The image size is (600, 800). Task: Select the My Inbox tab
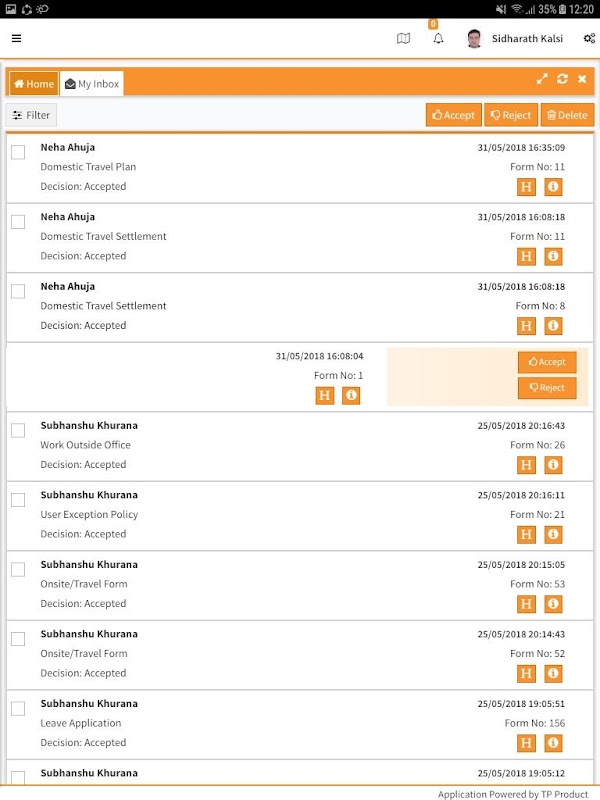pos(92,84)
